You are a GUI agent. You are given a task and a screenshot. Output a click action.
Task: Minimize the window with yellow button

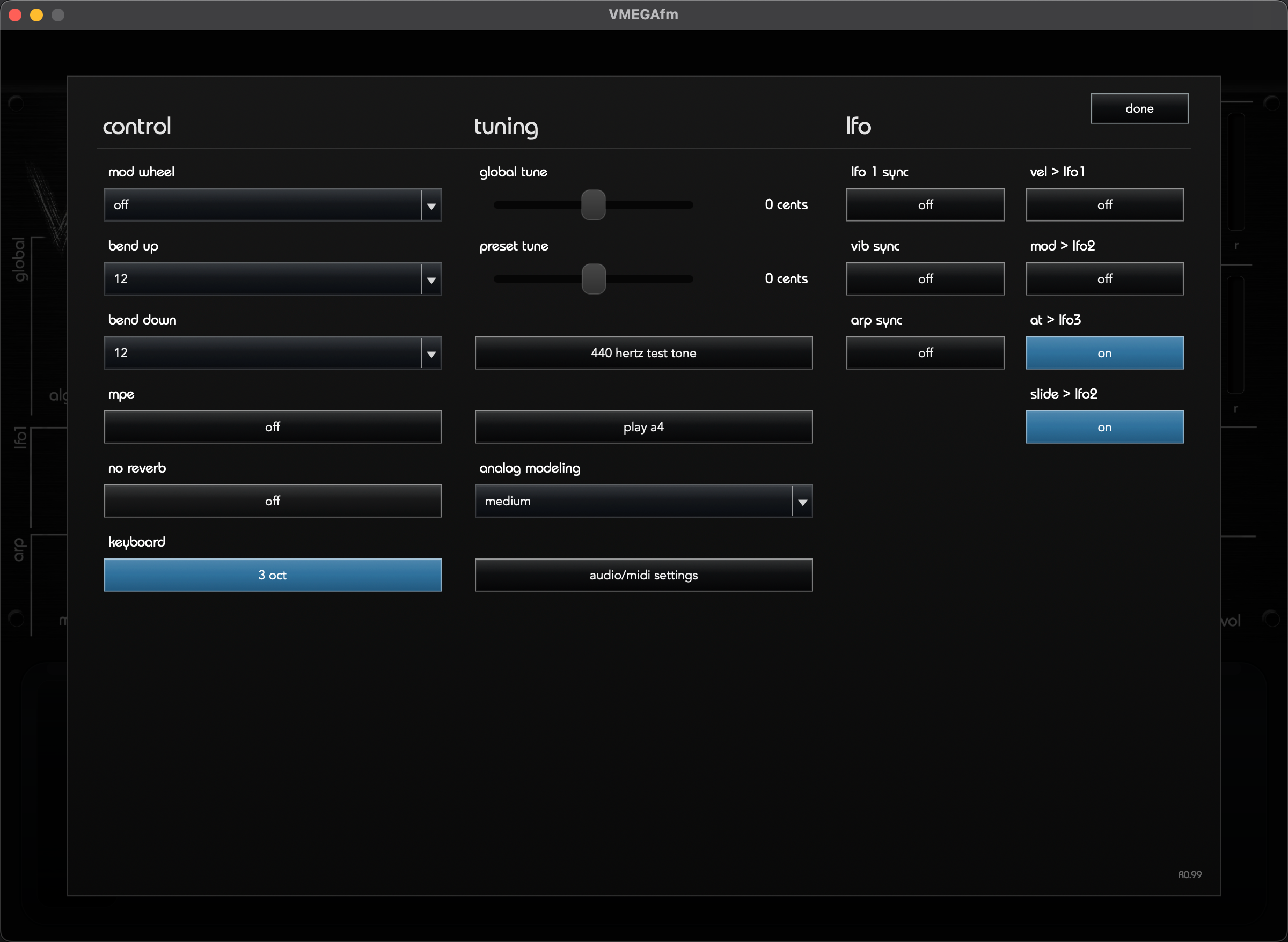point(36,15)
